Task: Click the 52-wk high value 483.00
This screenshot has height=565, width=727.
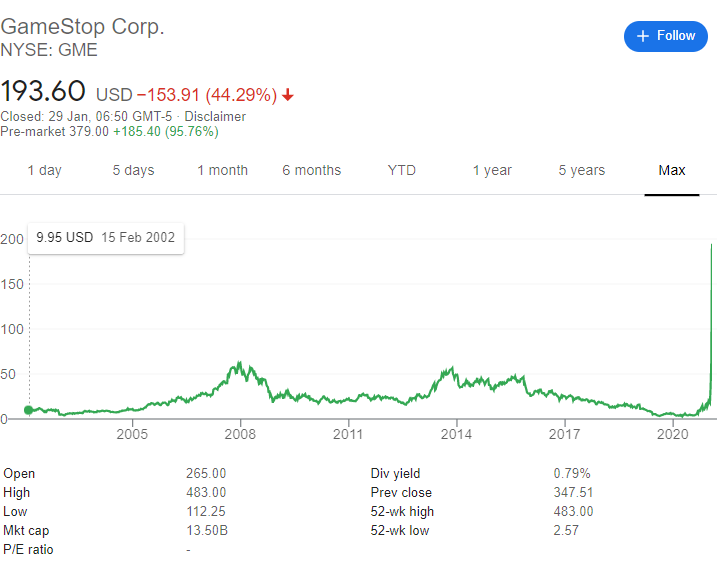Action: pyautogui.click(x=574, y=512)
